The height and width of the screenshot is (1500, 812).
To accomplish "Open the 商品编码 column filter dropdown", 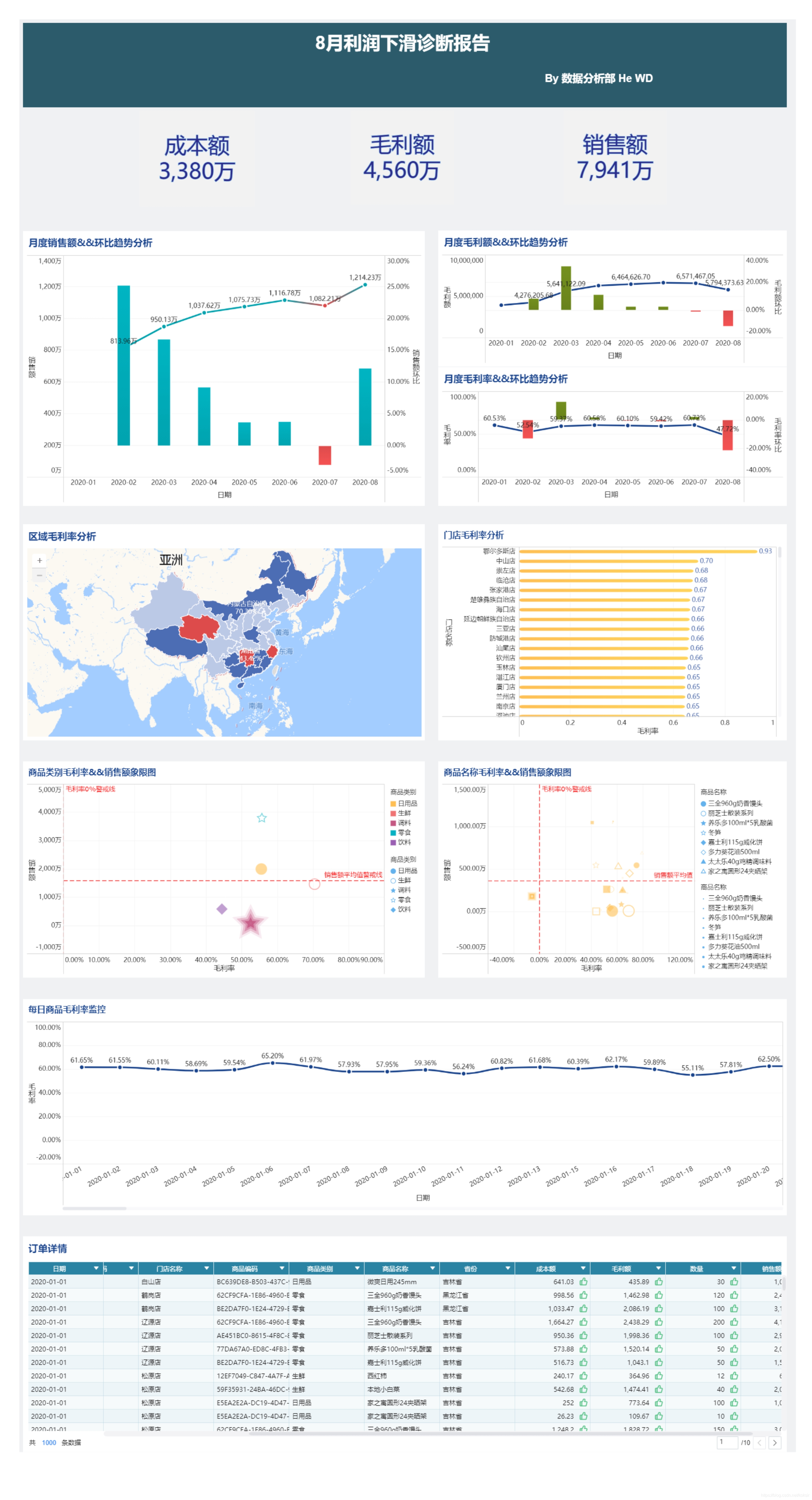I will coord(282,1268).
